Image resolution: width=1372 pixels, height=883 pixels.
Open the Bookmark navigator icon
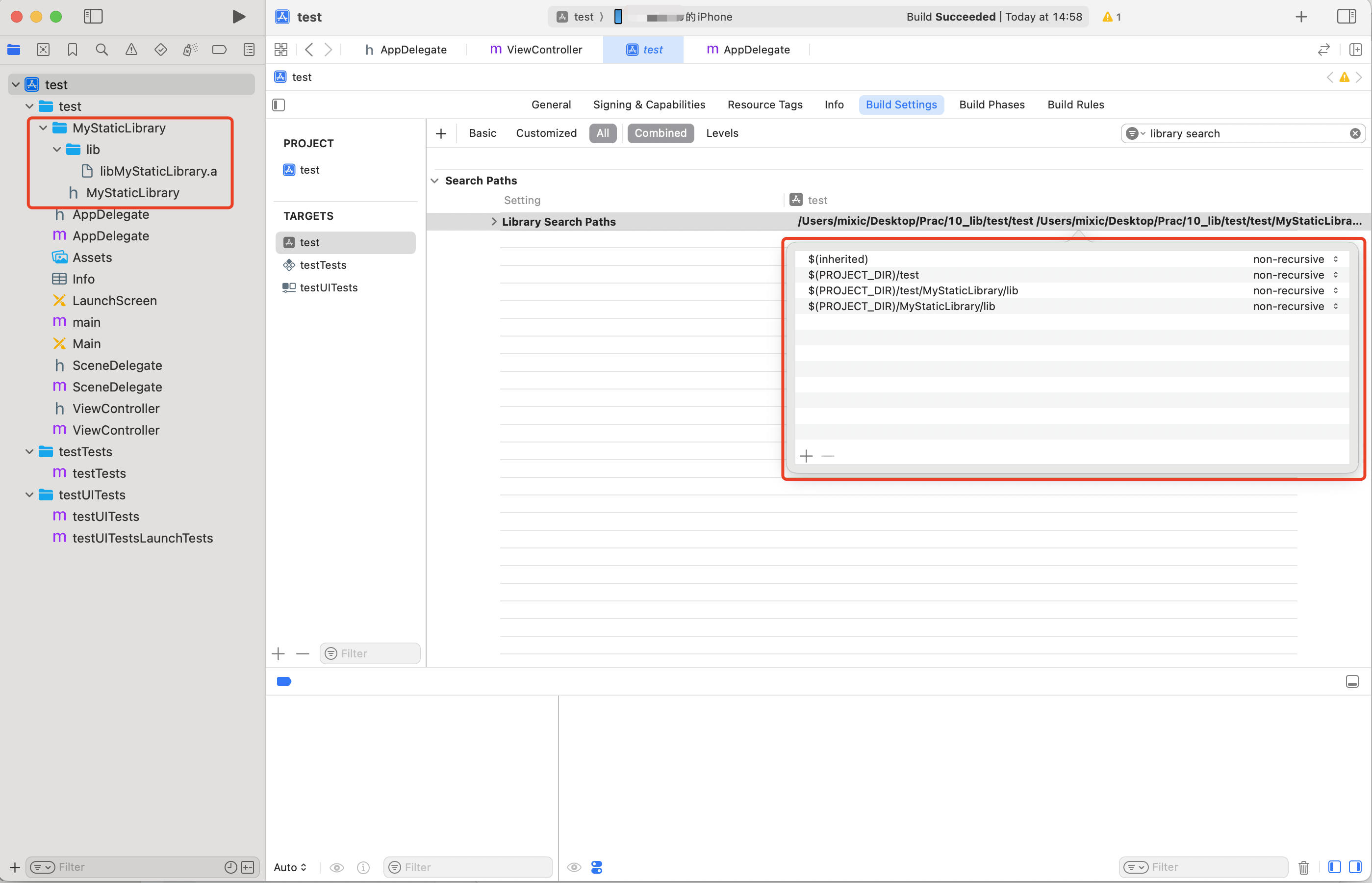[x=72, y=50]
